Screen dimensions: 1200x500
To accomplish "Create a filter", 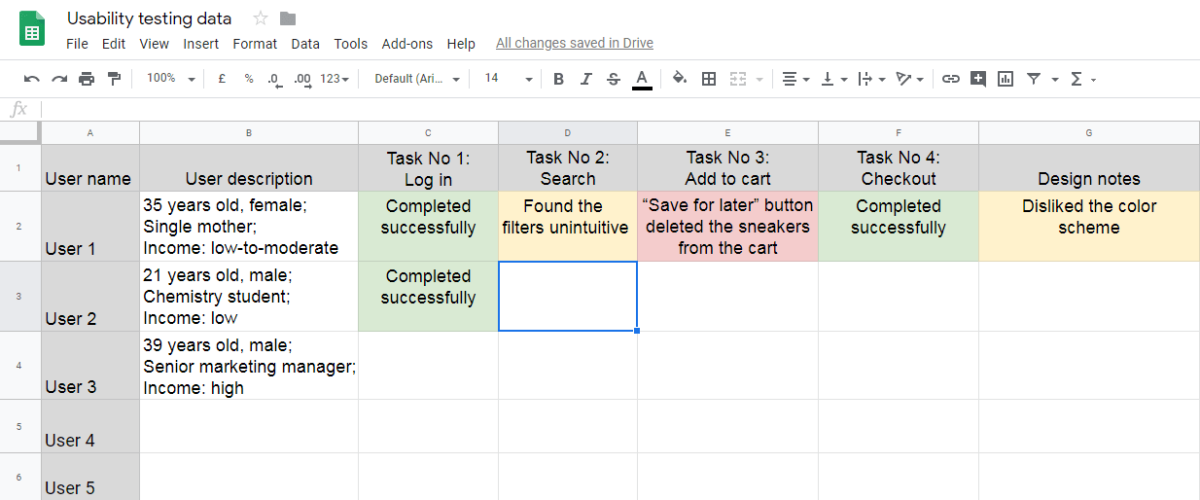I will tap(1034, 78).
